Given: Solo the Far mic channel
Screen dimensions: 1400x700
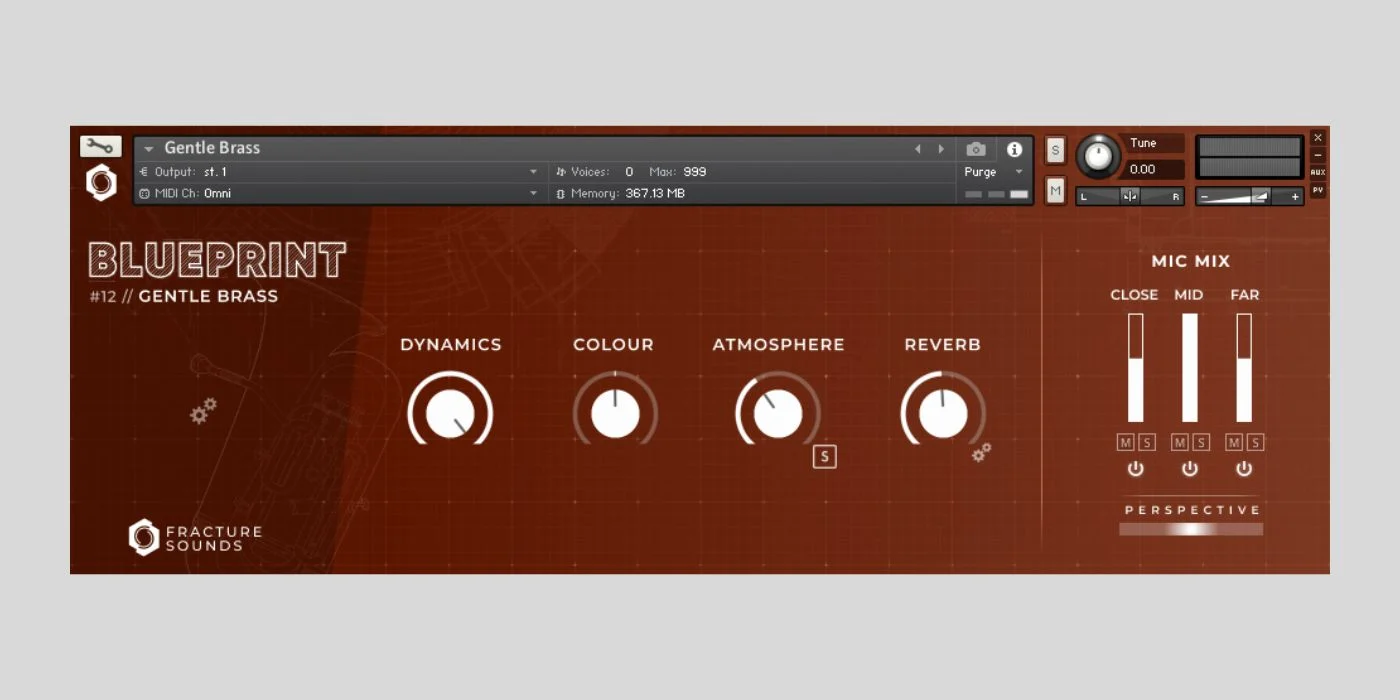Looking at the screenshot, I should (x=1255, y=443).
